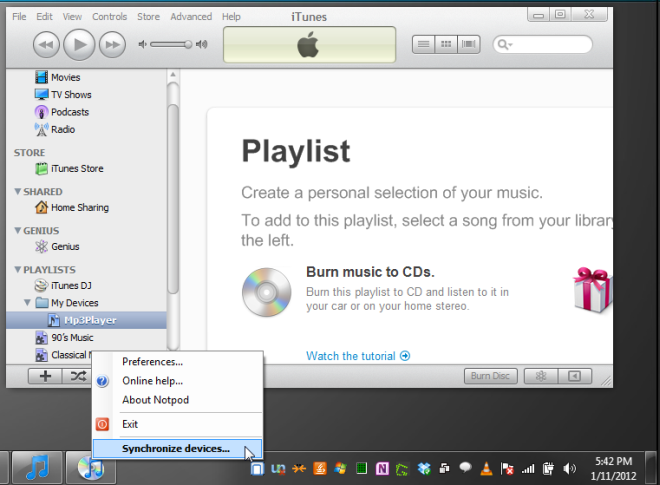Click the OneNote tray icon
Viewport: 660px width, 485px height.
[382, 469]
